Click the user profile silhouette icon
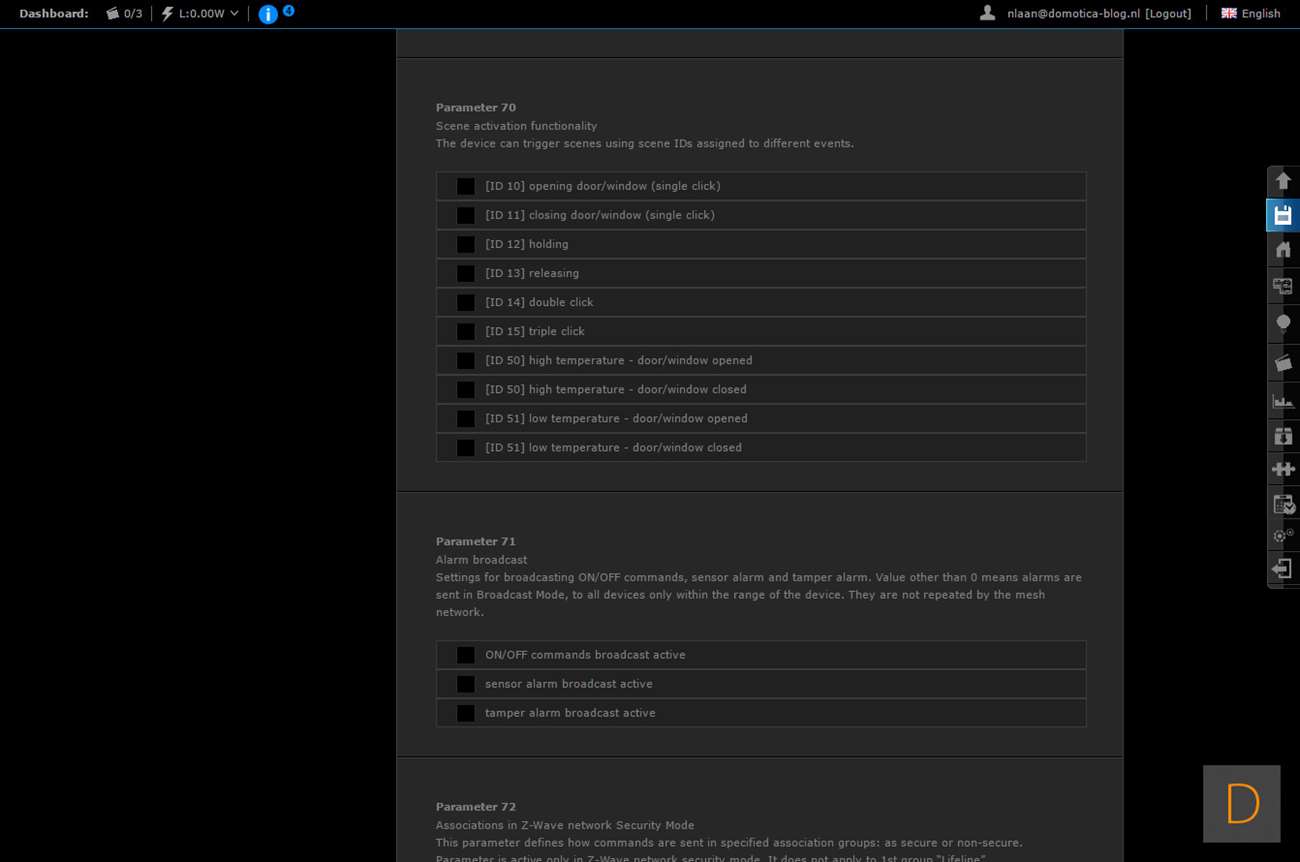The height and width of the screenshot is (862, 1300). [987, 13]
